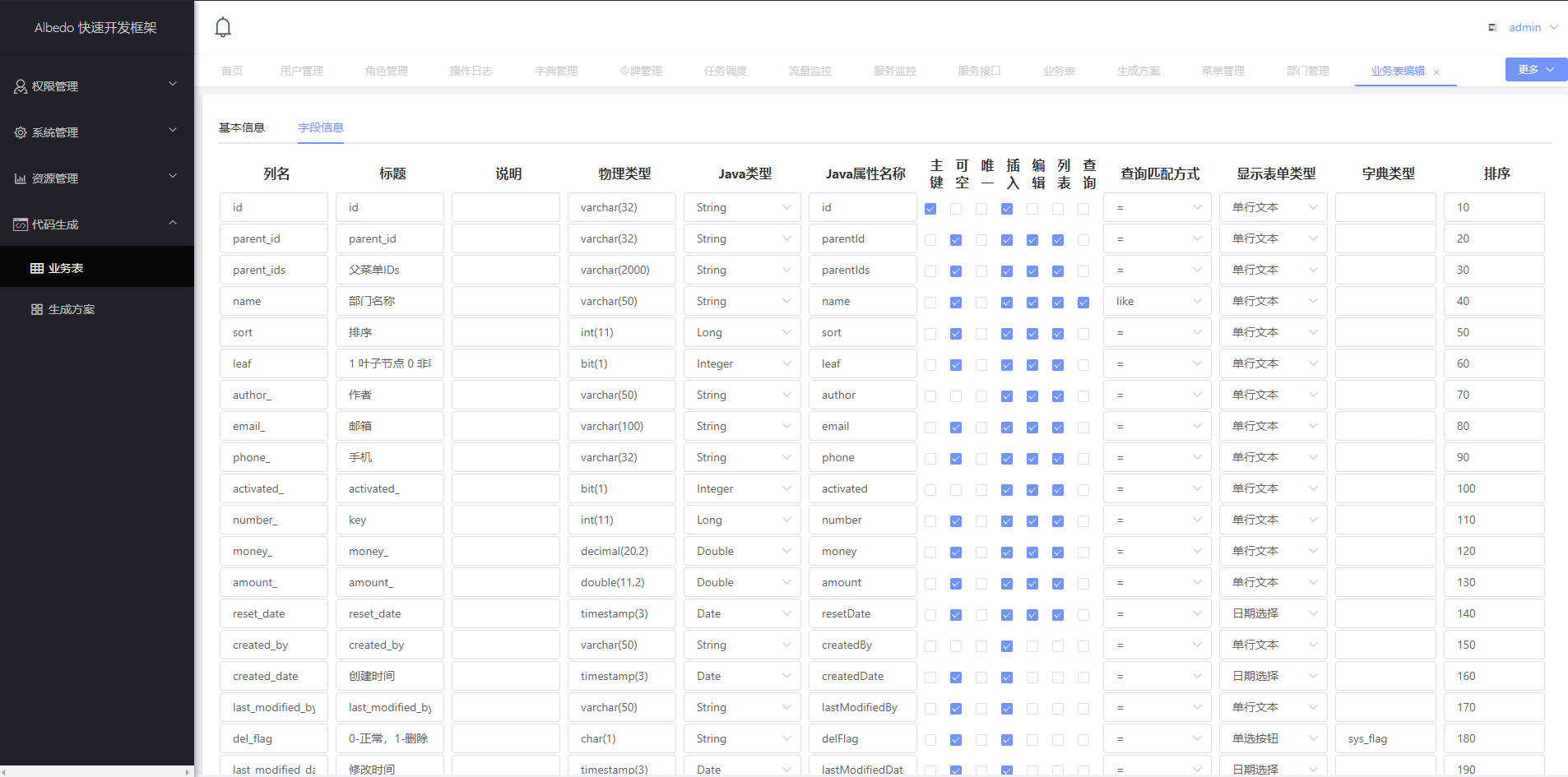This screenshot has width=1568, height=777.
Task: Collapse the 代码生成 menu chevron
Action: pyautogui.click(x=173, y=222)
